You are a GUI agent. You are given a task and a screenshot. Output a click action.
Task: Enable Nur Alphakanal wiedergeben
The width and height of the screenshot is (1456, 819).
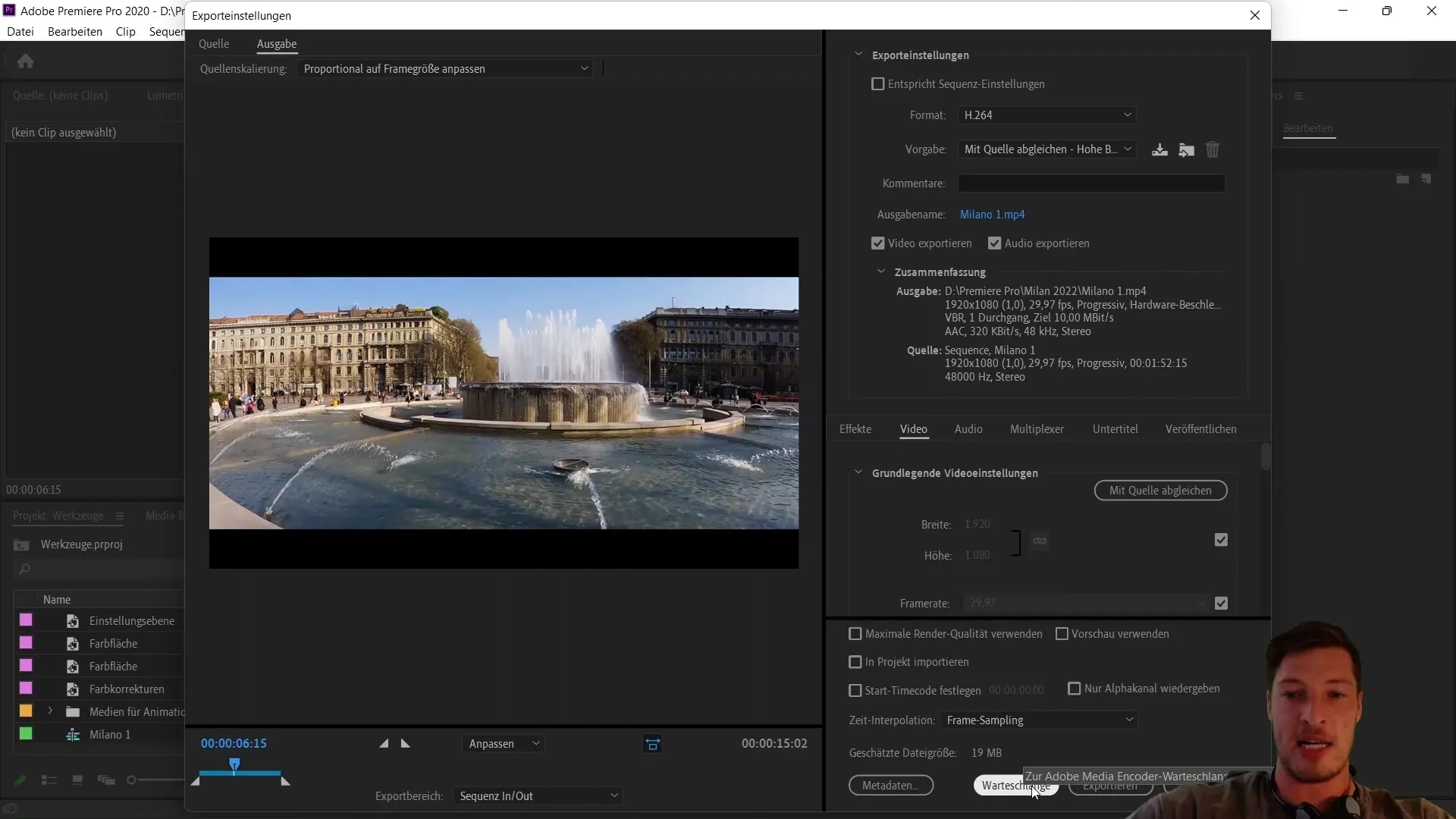tap(1075, 689)
